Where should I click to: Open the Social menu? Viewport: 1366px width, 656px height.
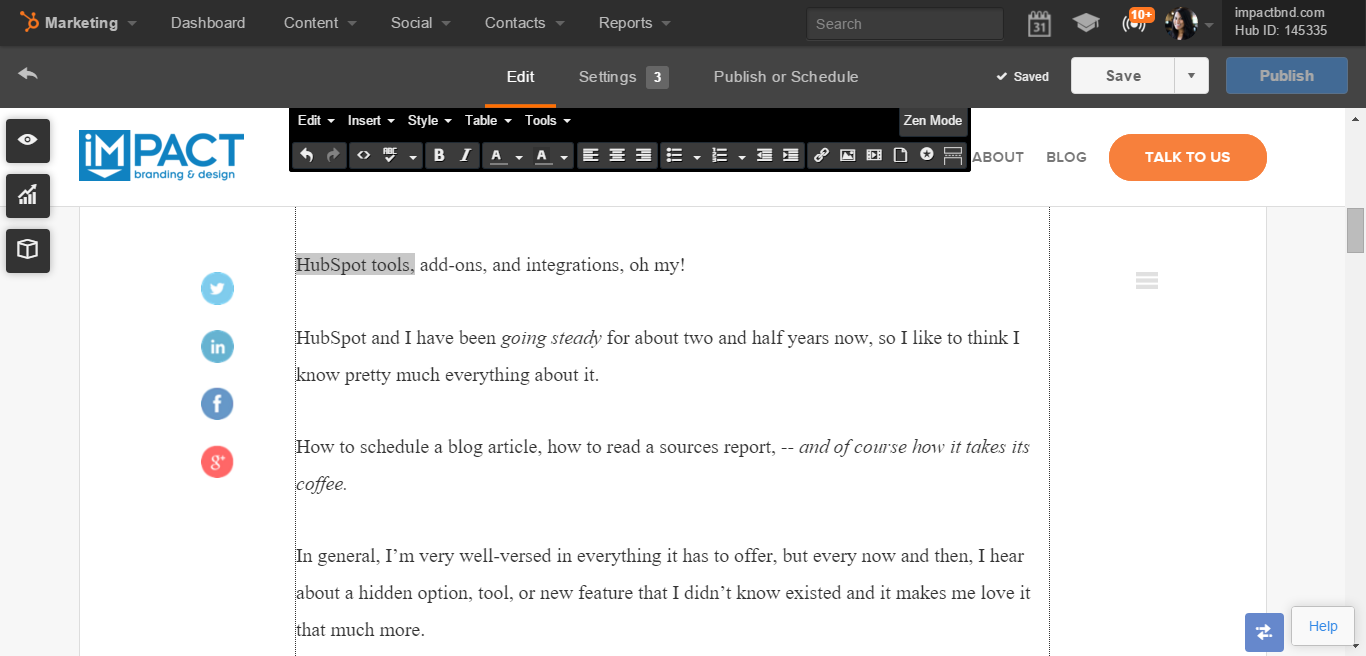click(x=421, y=23)
